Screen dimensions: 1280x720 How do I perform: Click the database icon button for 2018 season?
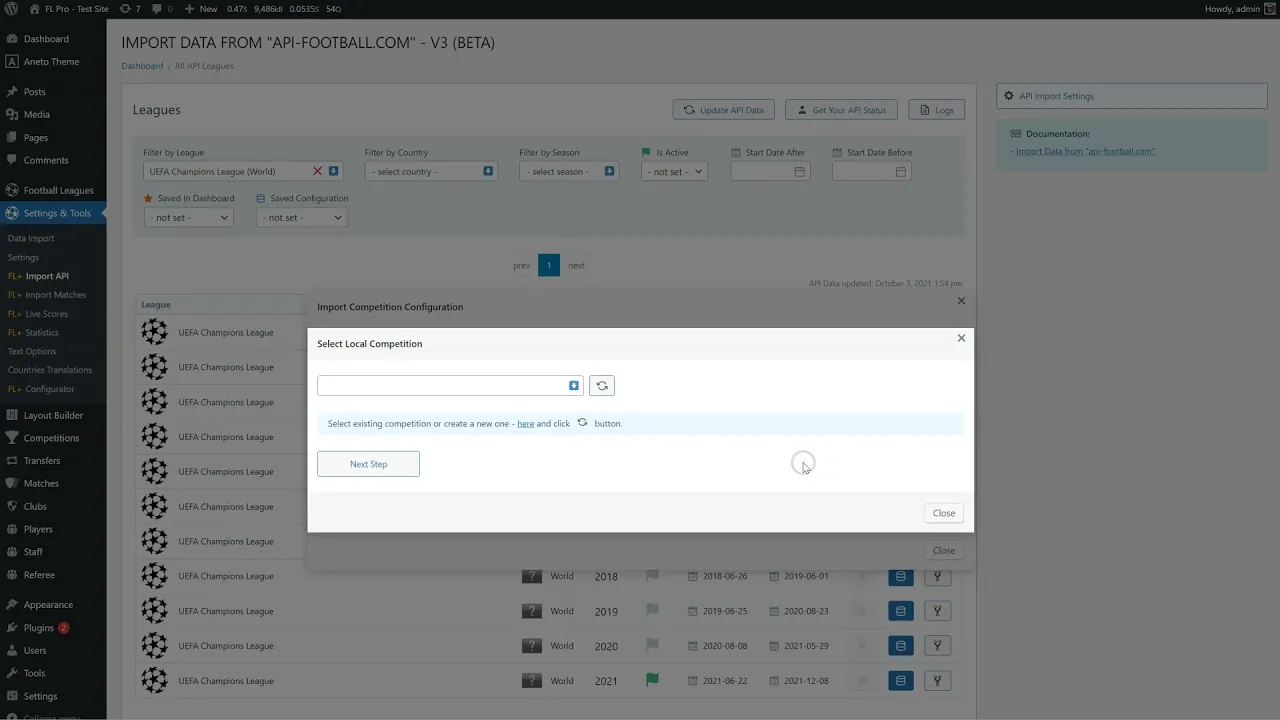[x=901, y=576]
